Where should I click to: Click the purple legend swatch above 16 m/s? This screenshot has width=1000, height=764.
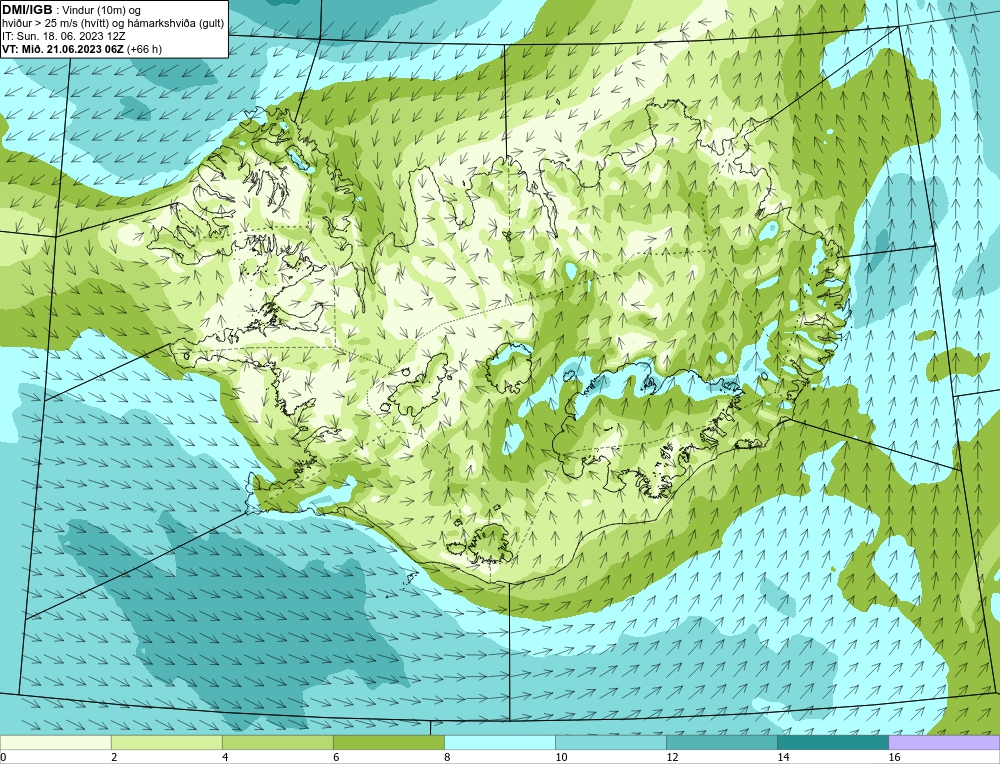point(944,743)
